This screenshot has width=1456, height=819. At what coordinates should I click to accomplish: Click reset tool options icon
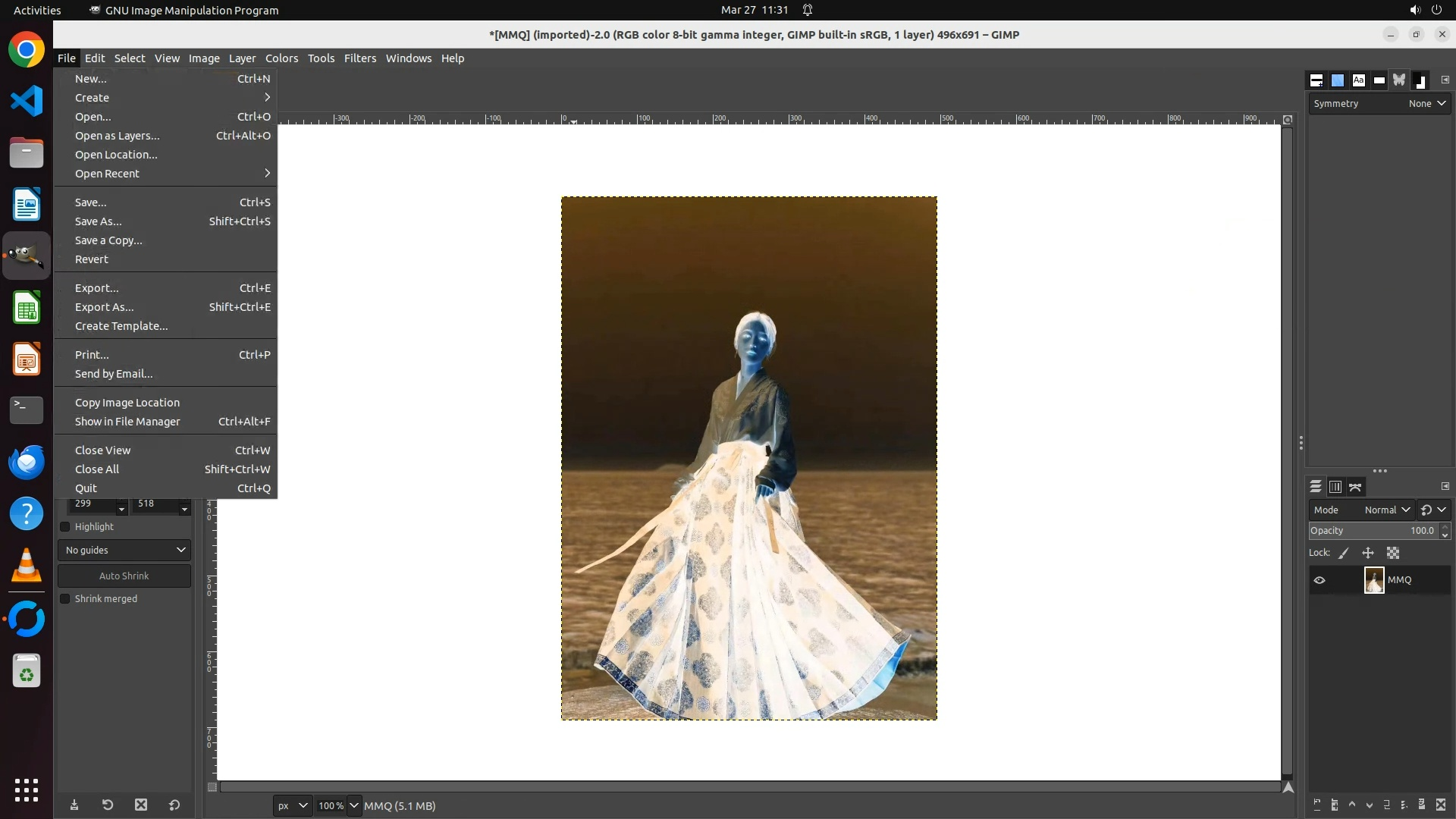pyautogui.click(x=174, y=805)
